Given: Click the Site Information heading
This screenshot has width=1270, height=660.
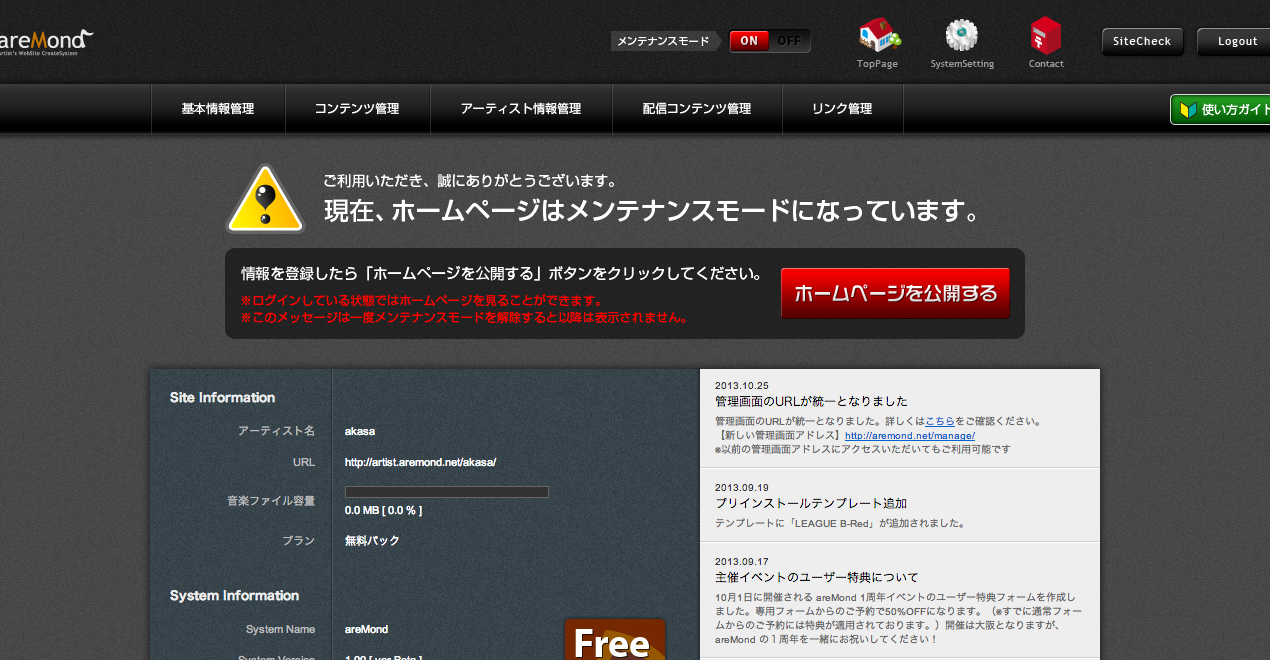Looking at the screenshot, I should (222, 397).
